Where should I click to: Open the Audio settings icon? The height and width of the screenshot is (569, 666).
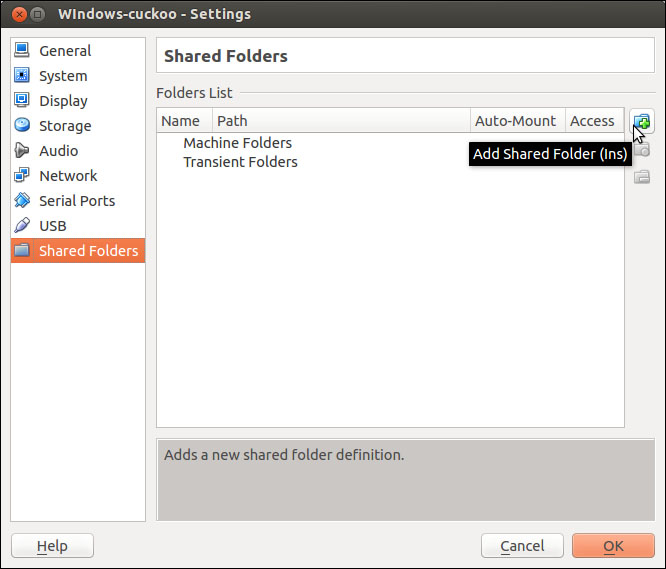22,150
